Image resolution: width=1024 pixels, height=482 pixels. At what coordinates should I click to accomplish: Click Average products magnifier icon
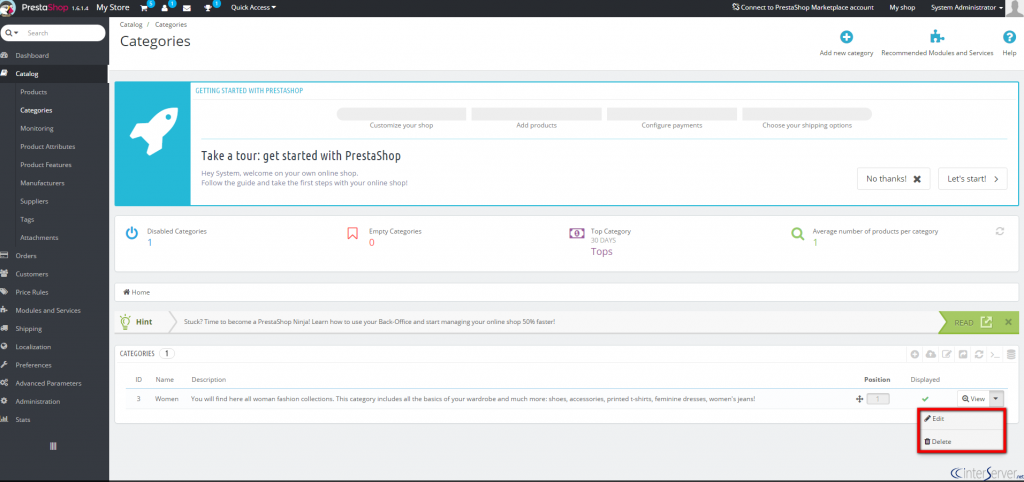[x=797, y=233]
